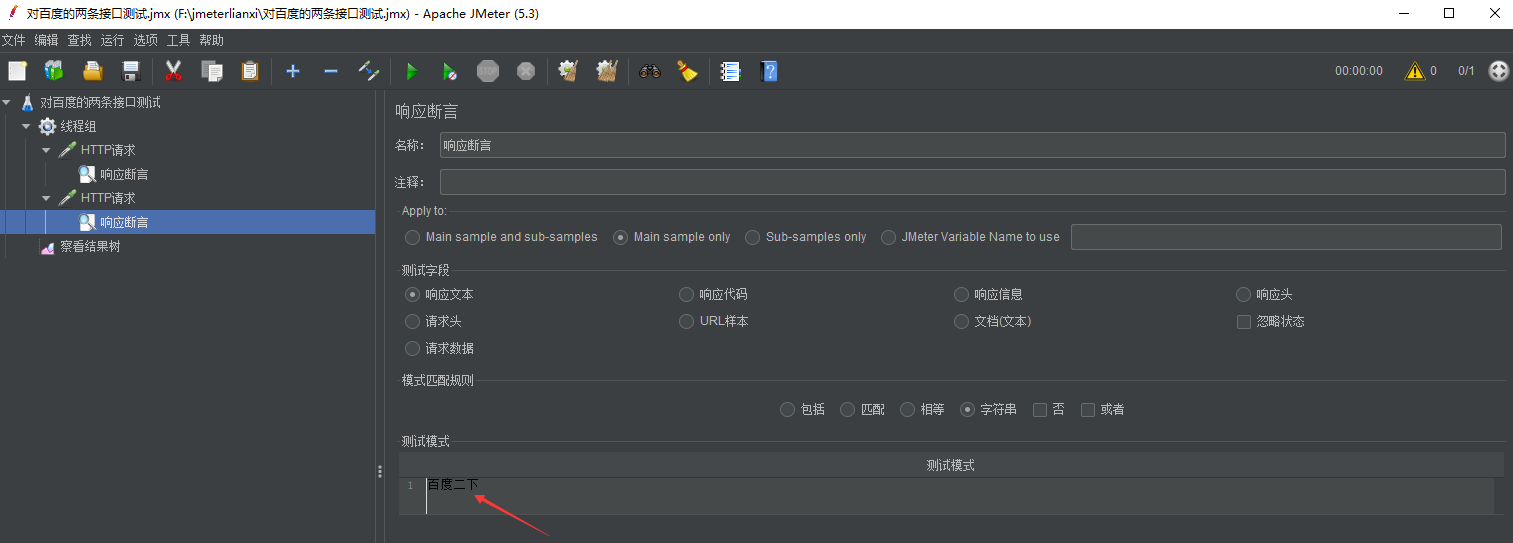Select JMeter Variable Name to use option

coord(970,237)
